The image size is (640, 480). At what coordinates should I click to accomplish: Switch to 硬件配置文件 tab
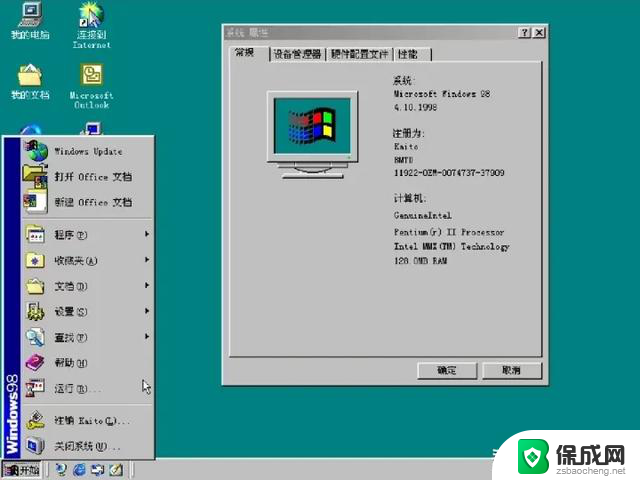(x=360, y=54)
